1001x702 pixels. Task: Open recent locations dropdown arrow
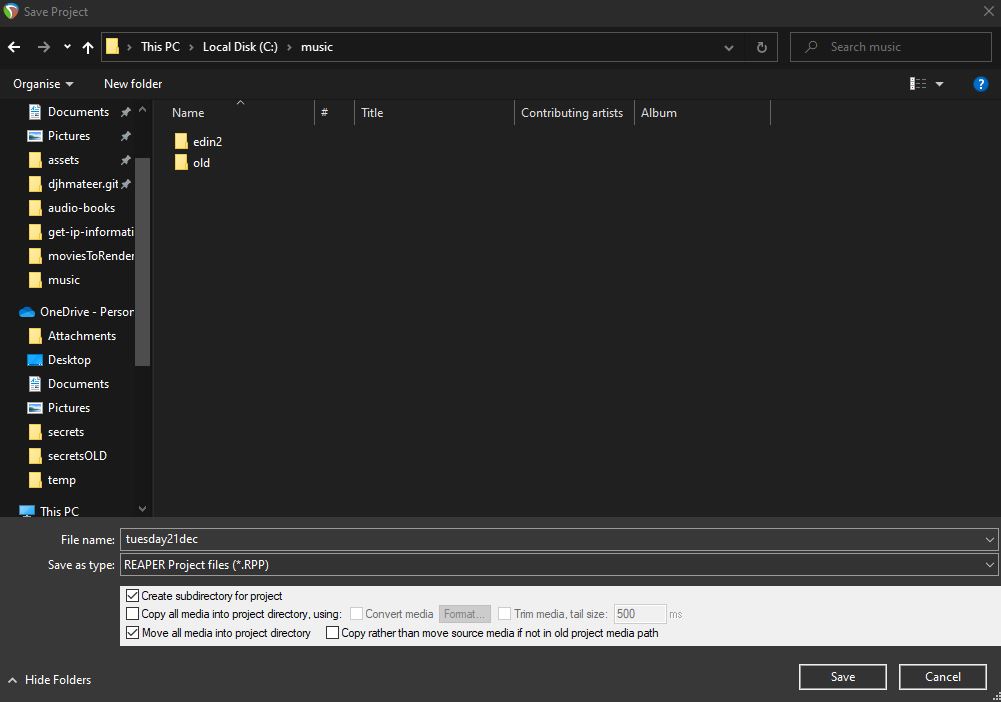67,47
